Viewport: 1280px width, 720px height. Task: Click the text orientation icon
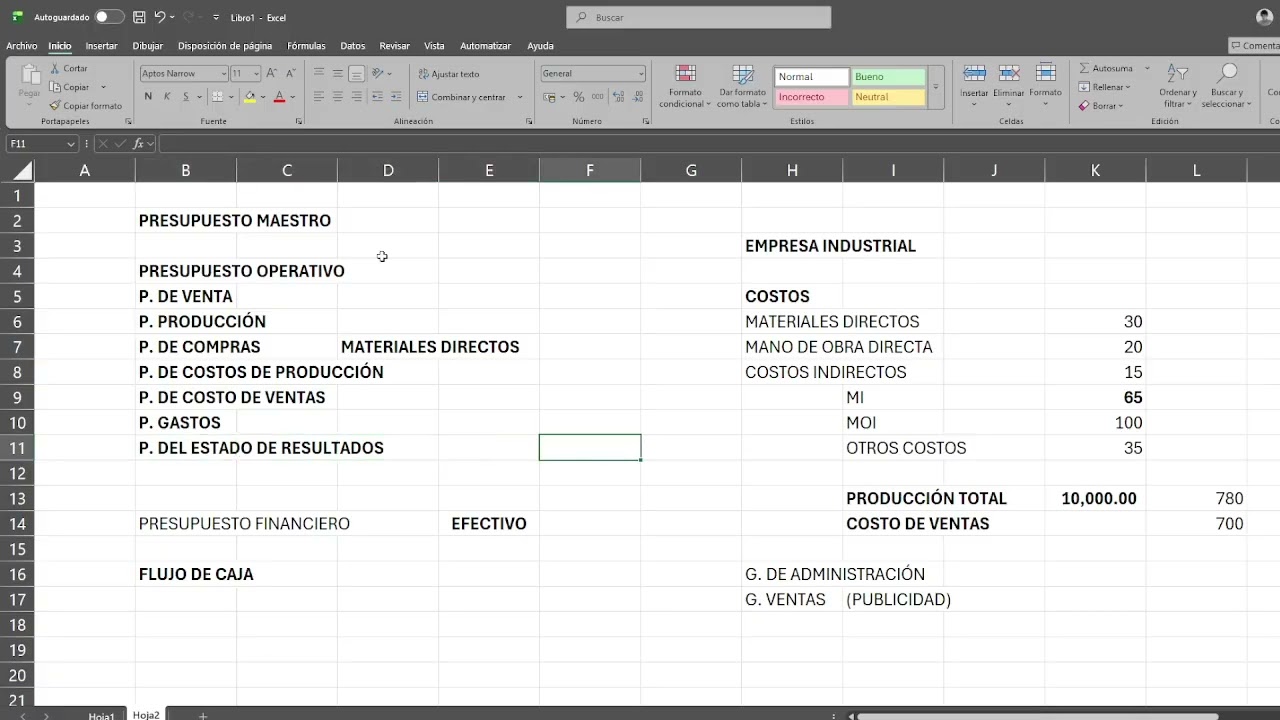[x=378, y=73]
